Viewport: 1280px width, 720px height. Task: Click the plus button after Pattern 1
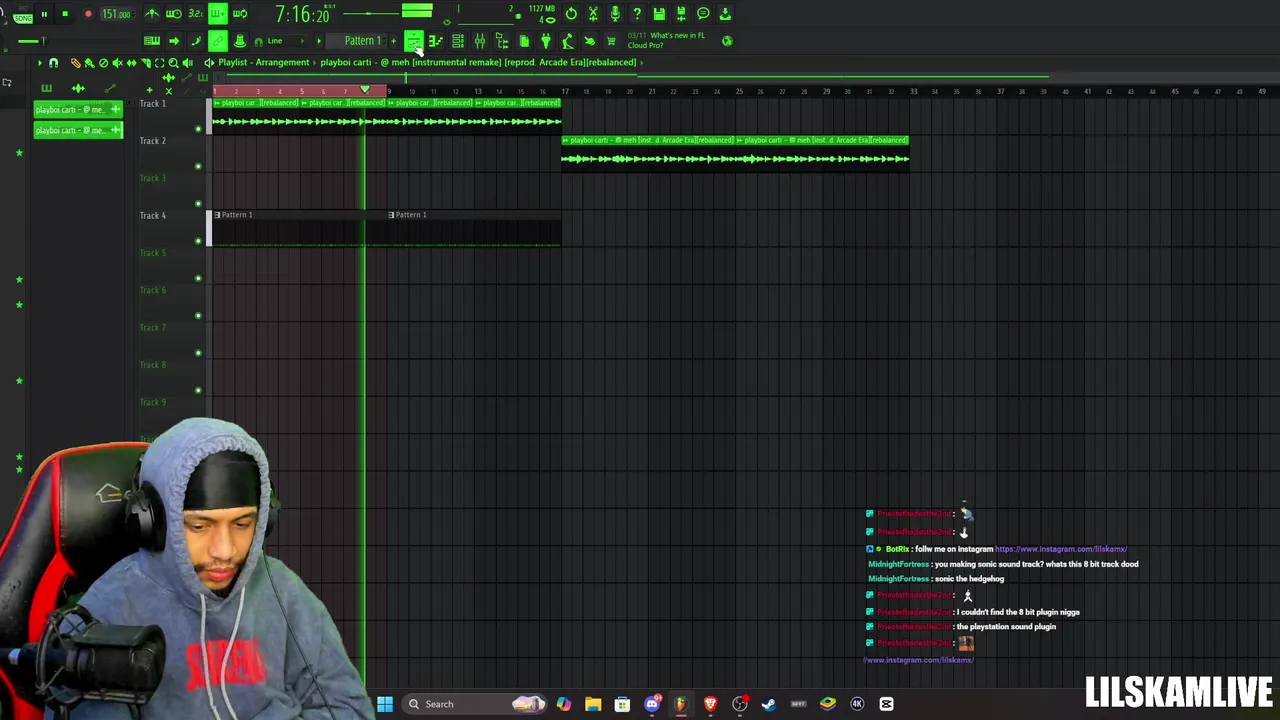[393, 41]
